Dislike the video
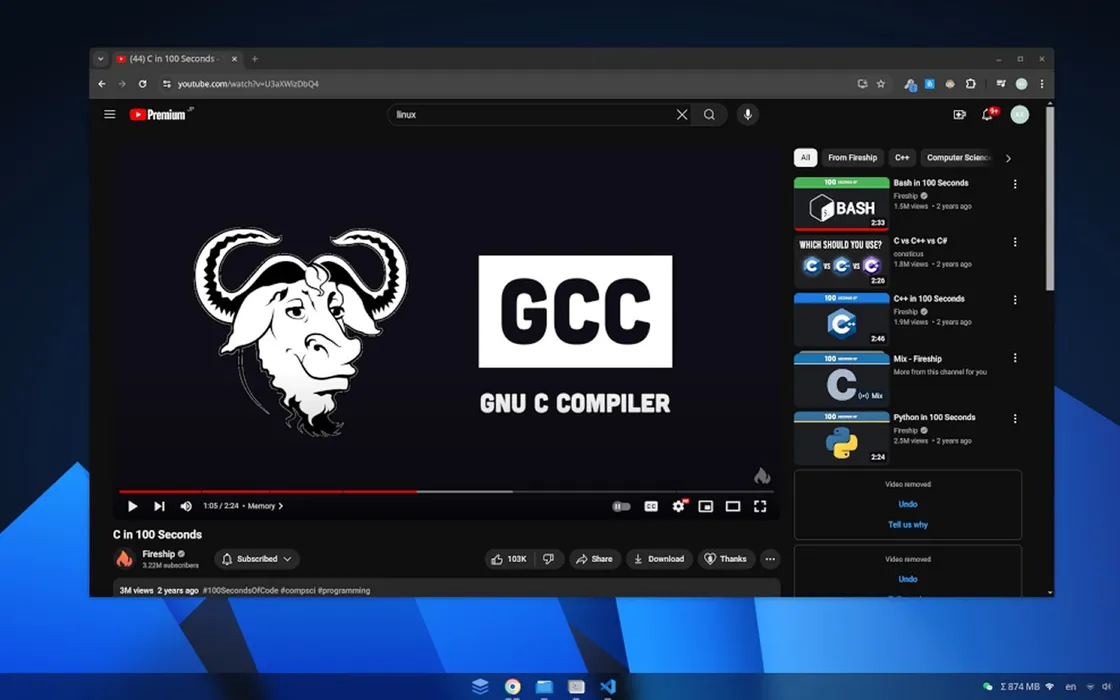This screenshot has height=700, width=1120. coord(549,559)
